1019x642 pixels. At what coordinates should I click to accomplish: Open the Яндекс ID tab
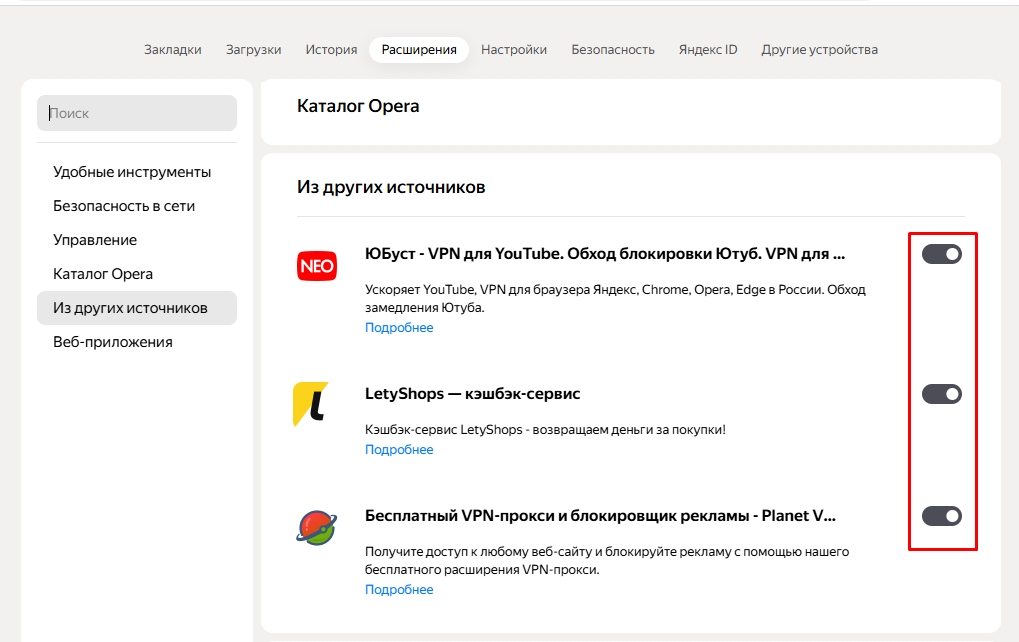click(708, 50)
